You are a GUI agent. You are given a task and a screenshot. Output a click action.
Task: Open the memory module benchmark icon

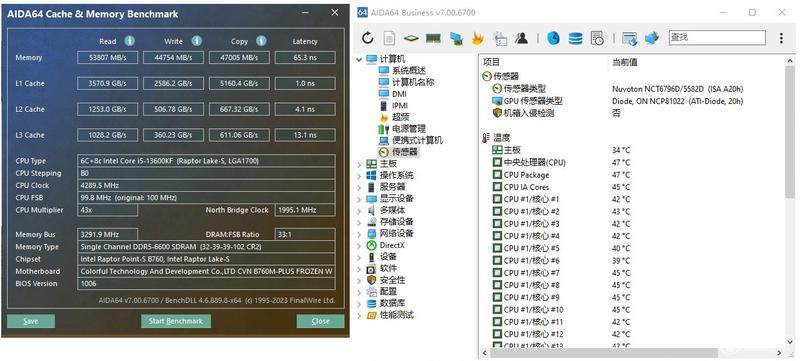coord(433,38)
